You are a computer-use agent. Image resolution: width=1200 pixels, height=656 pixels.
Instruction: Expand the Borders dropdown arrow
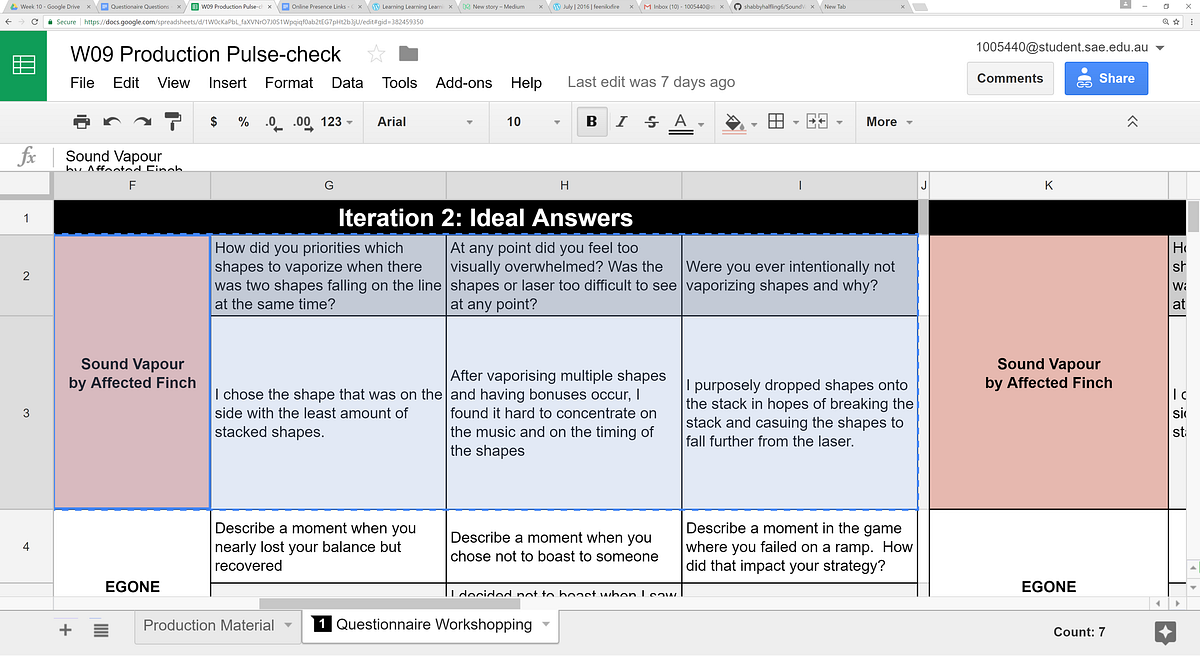[796, 123]
